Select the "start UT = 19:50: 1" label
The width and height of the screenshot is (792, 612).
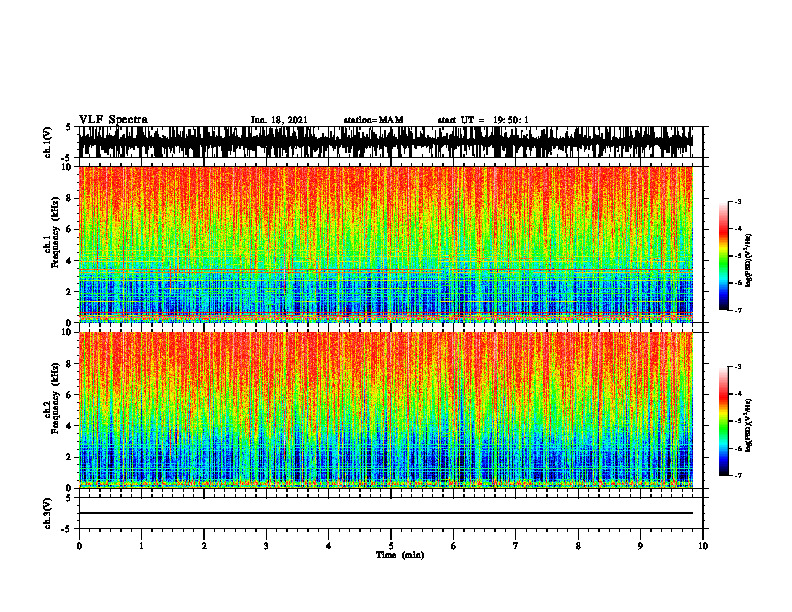coord(483,120)
